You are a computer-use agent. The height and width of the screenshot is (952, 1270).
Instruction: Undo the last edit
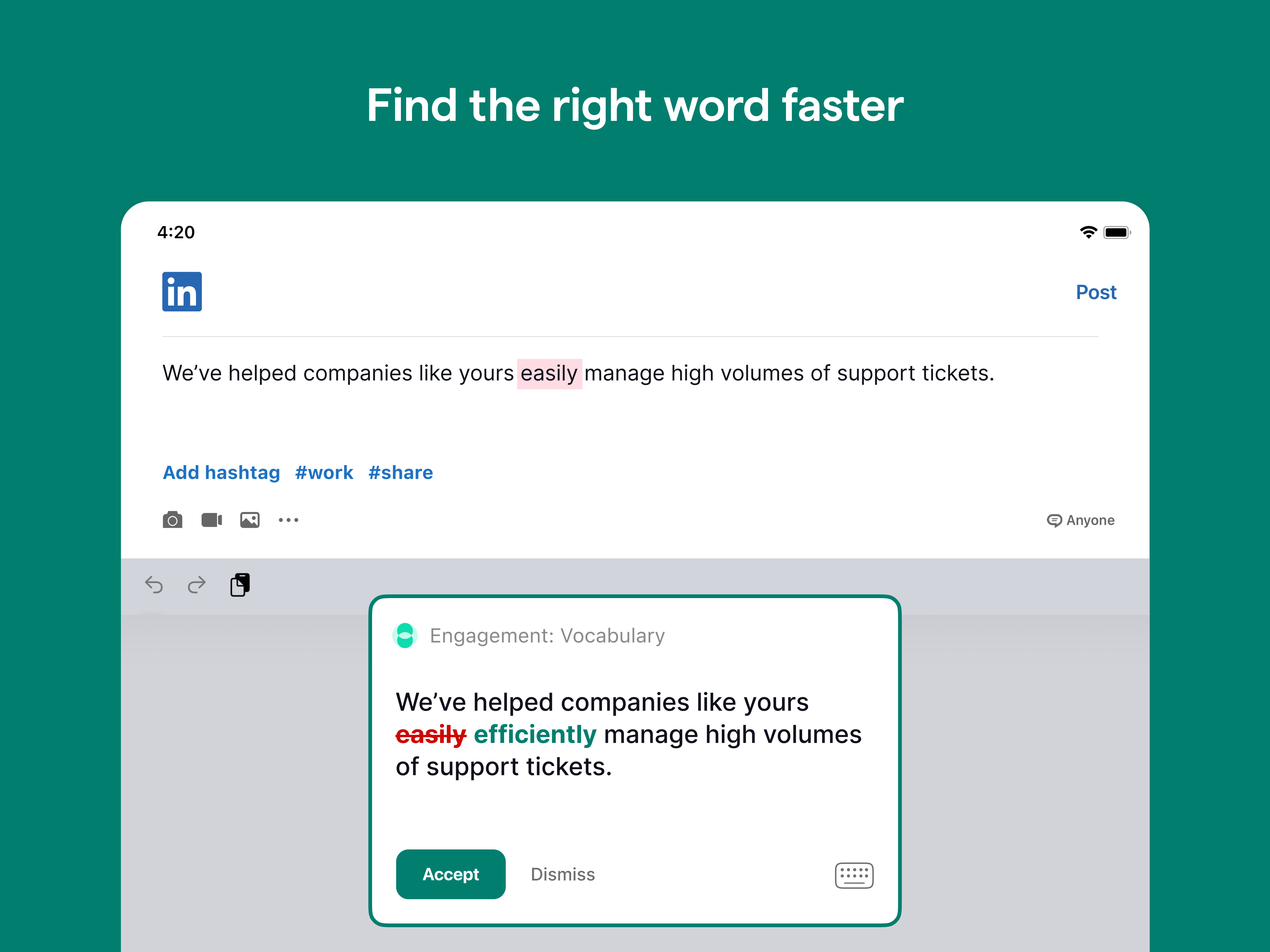(x=154, y=585)
